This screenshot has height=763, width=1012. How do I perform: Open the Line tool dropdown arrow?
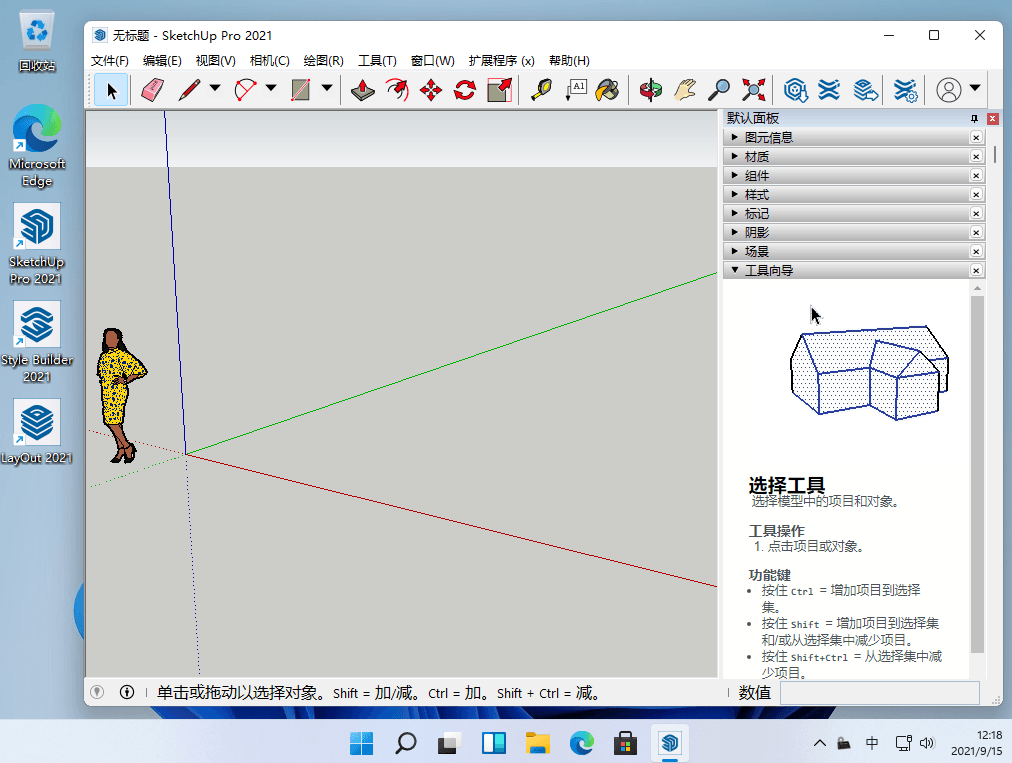click(215, 88)
